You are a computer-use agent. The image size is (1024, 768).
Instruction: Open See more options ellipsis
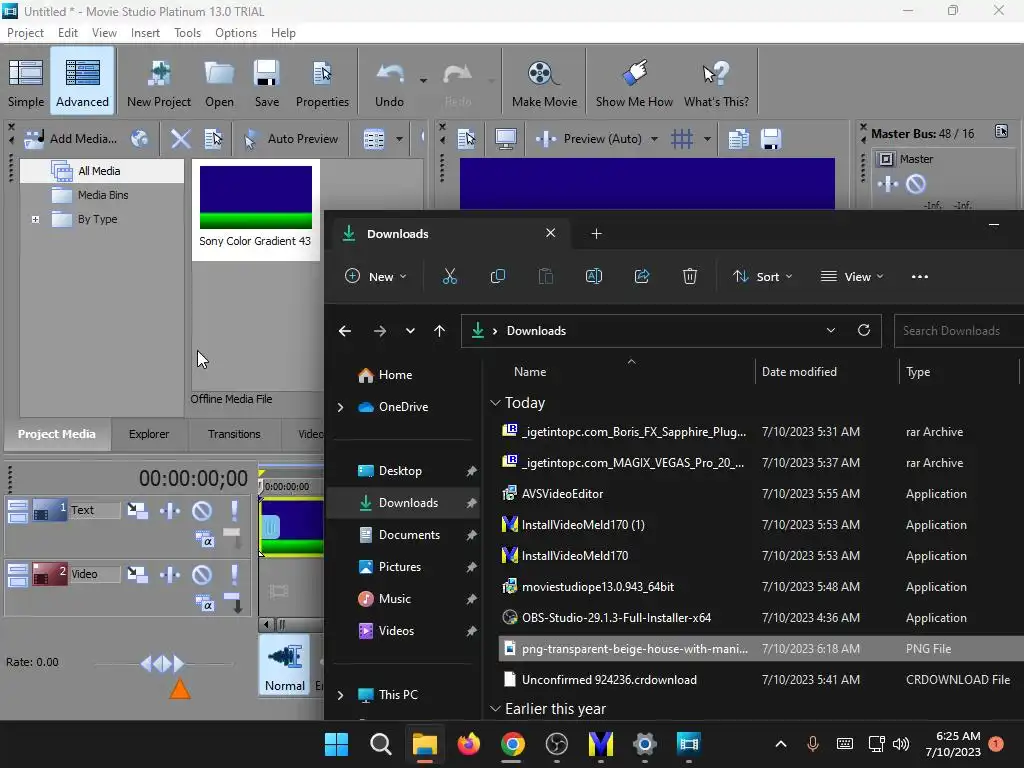tap(920, 276)
